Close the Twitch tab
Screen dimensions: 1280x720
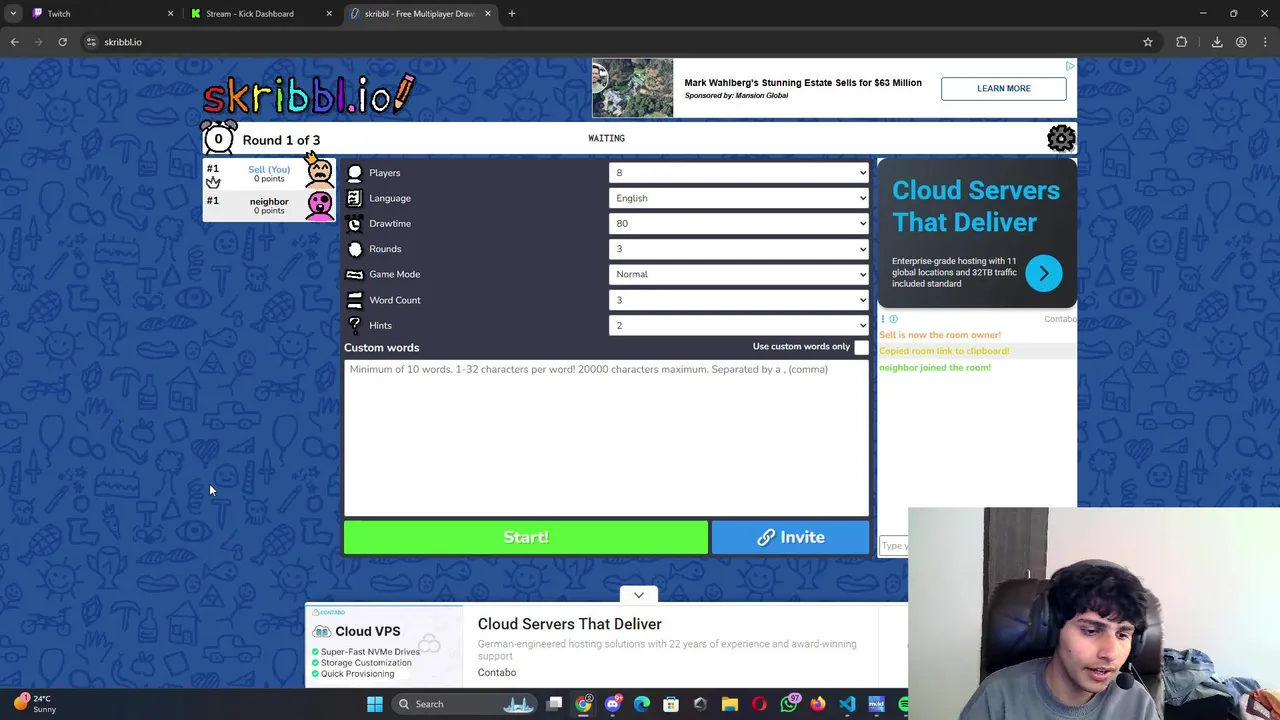pos(170,14)
